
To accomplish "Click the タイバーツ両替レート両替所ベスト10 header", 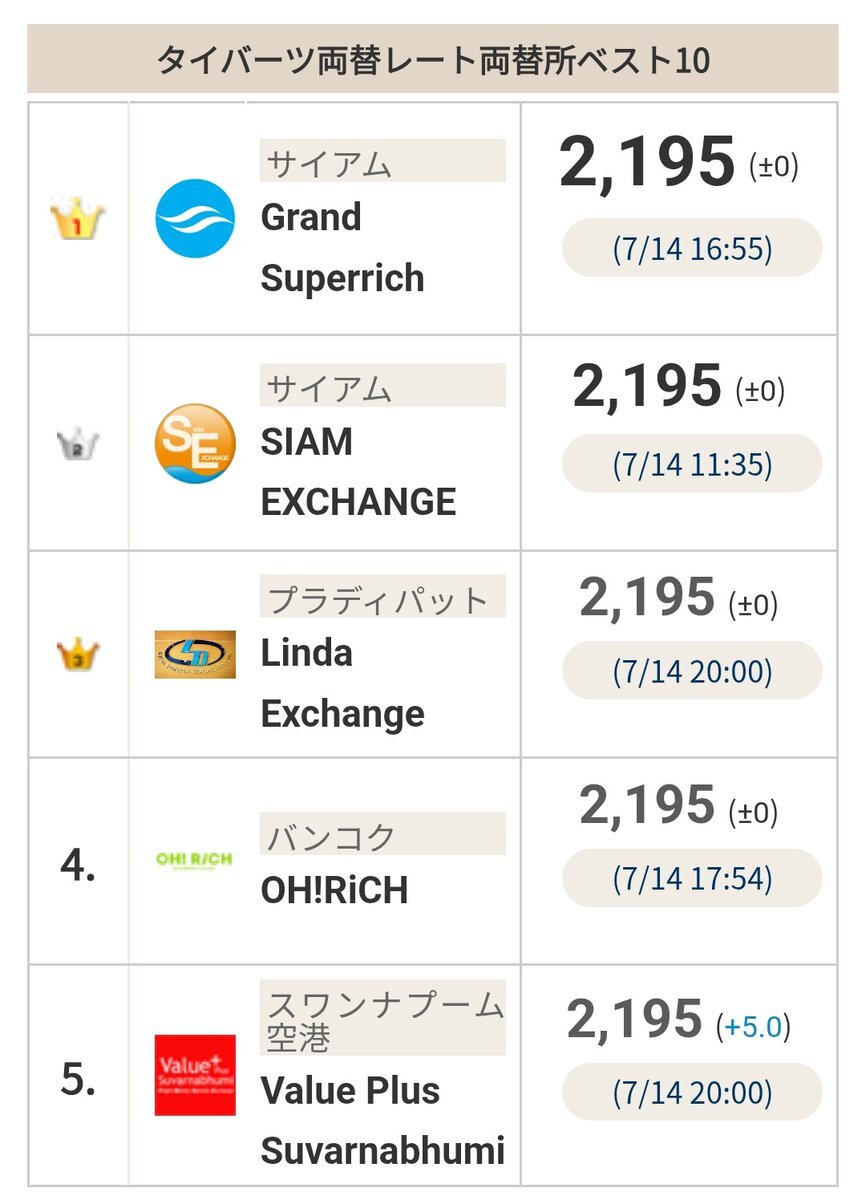I will click(433, 60).
